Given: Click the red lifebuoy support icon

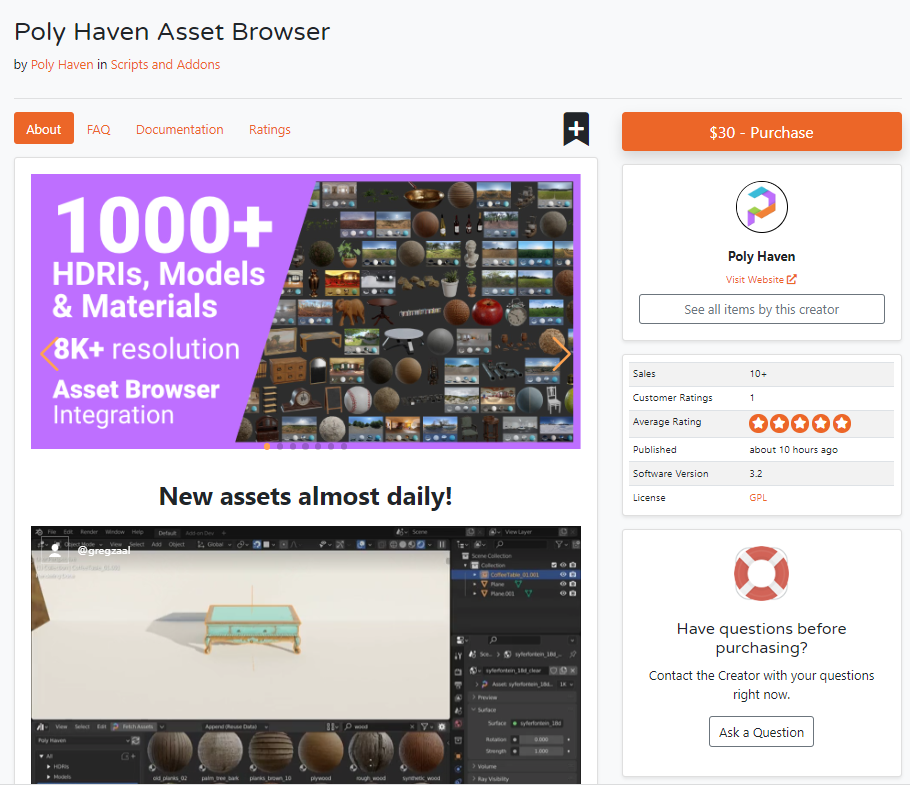Looking at the screenshot, I should coord(761,573).
